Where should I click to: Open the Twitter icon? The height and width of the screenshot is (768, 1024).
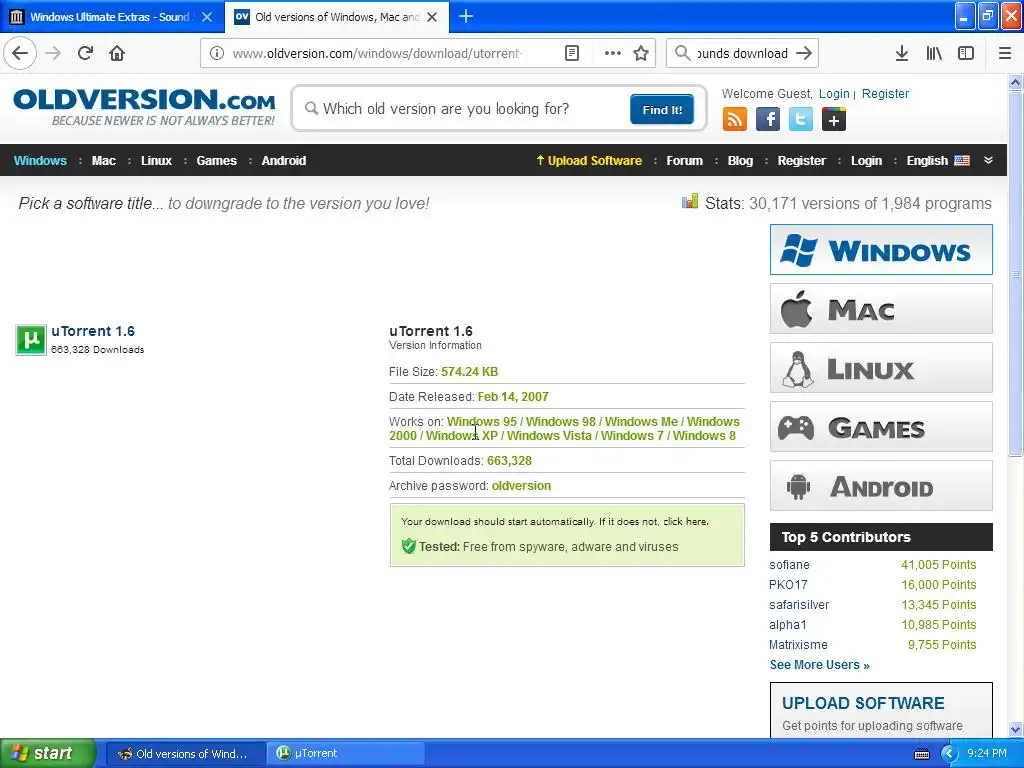point(801,120)
